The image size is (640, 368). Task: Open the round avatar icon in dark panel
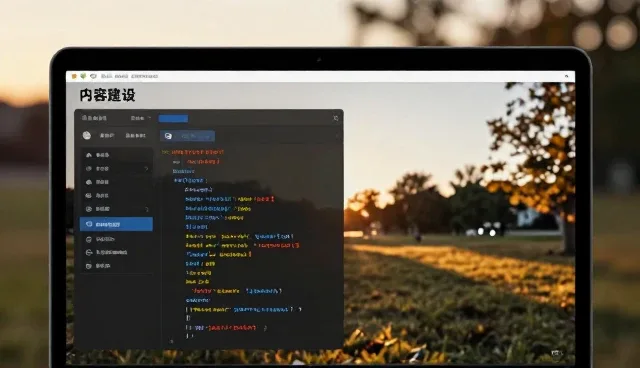(87, 135)
